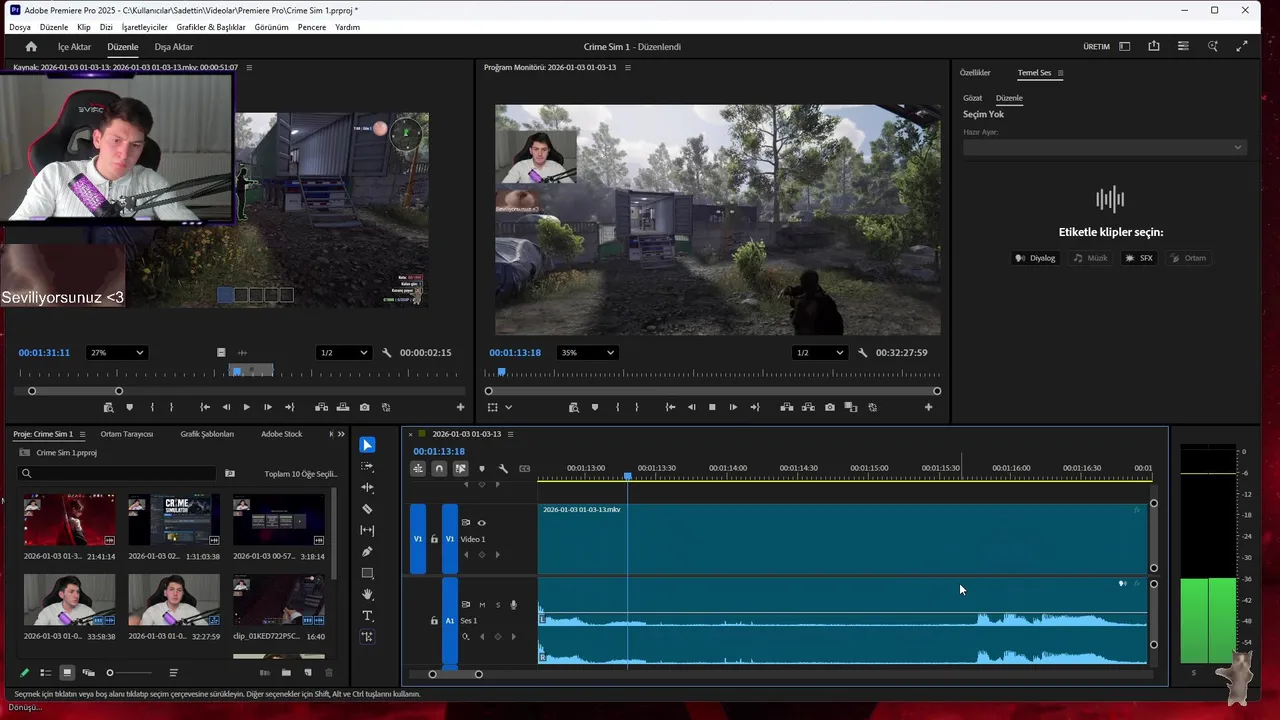
Task: Click the Home icon in the header
Action: click(31, 46)
